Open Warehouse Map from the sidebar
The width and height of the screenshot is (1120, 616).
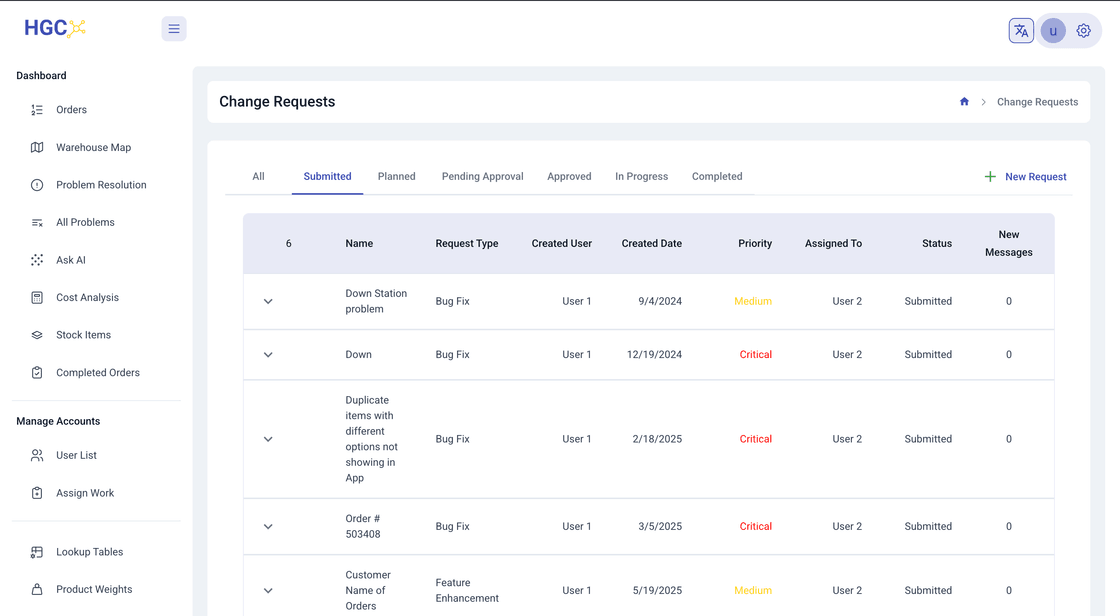pos(93,147)
